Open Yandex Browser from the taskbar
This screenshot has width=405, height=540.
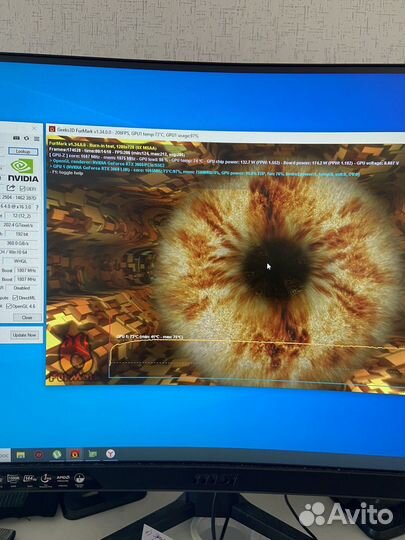(x=110, y=454)
